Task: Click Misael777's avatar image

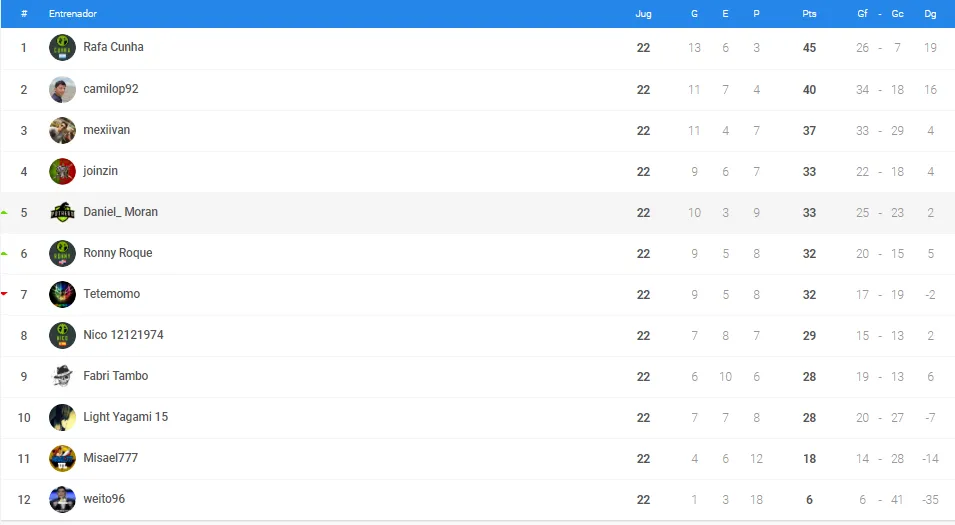Action: [62, 458]
